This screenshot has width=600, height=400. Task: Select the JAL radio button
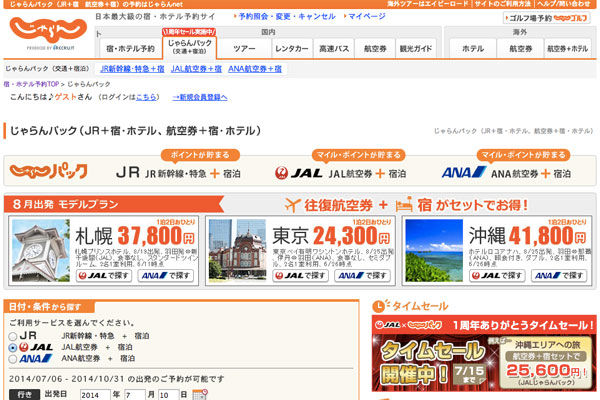coord(13,348)
